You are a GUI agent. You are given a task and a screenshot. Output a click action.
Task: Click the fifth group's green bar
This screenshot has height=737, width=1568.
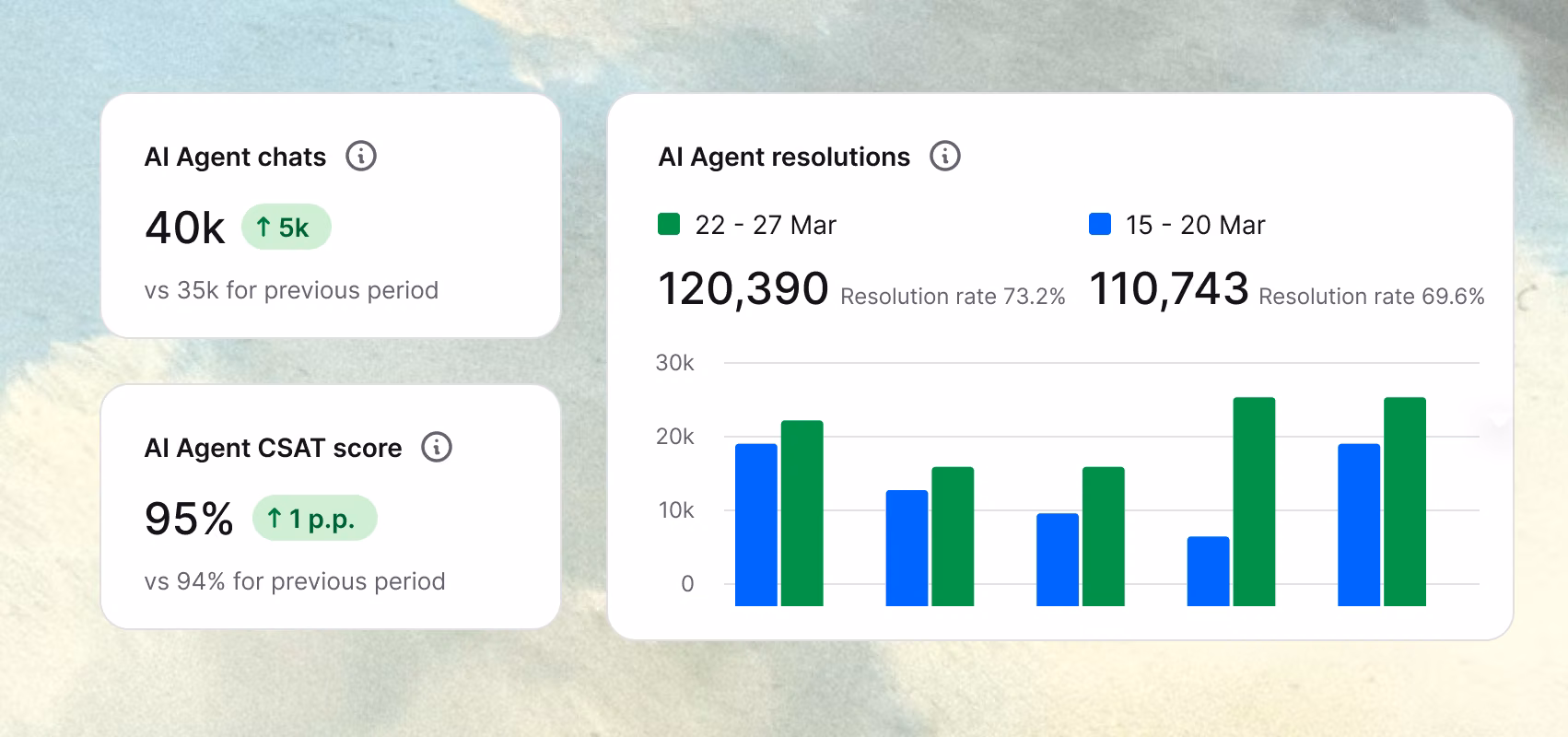pos(1405,502)
